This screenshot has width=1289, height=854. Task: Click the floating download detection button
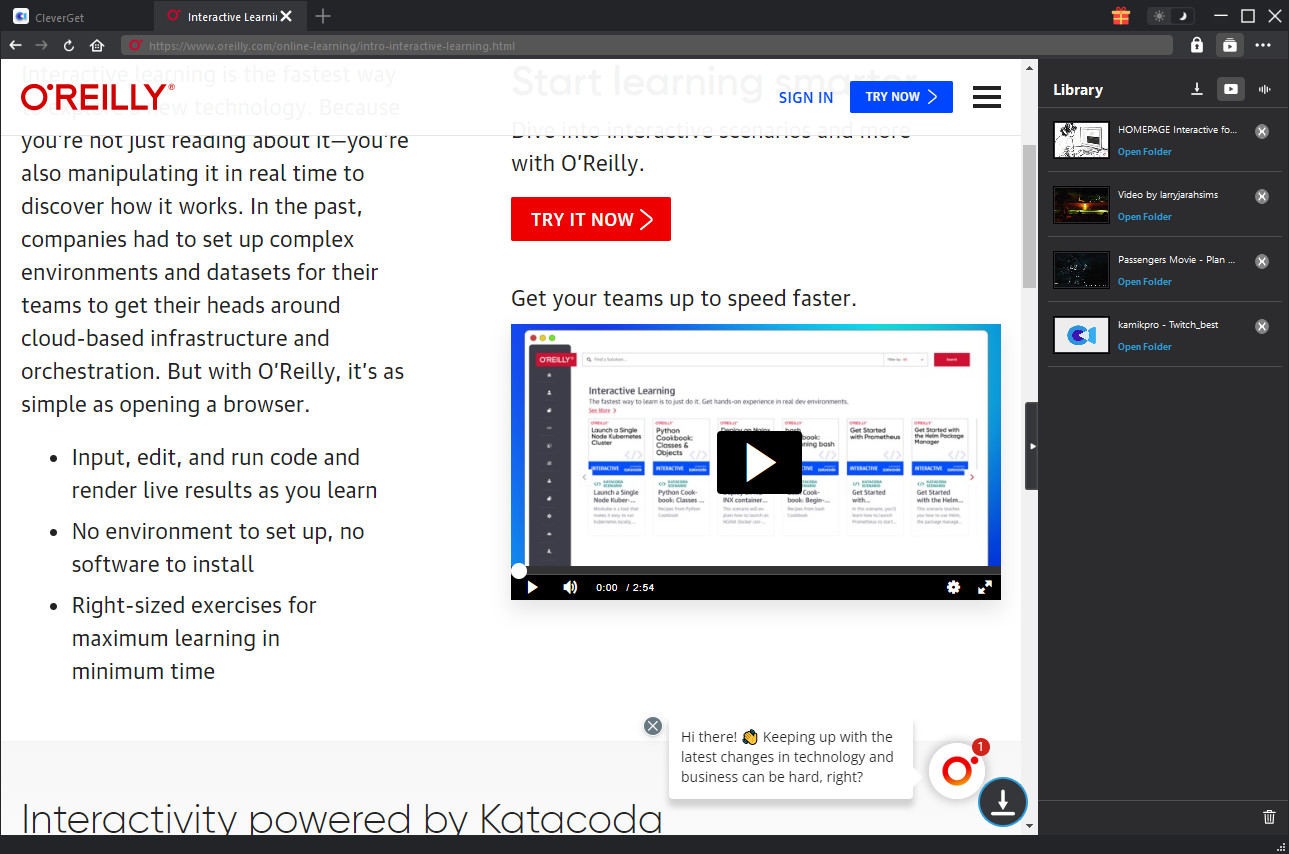1003,802
